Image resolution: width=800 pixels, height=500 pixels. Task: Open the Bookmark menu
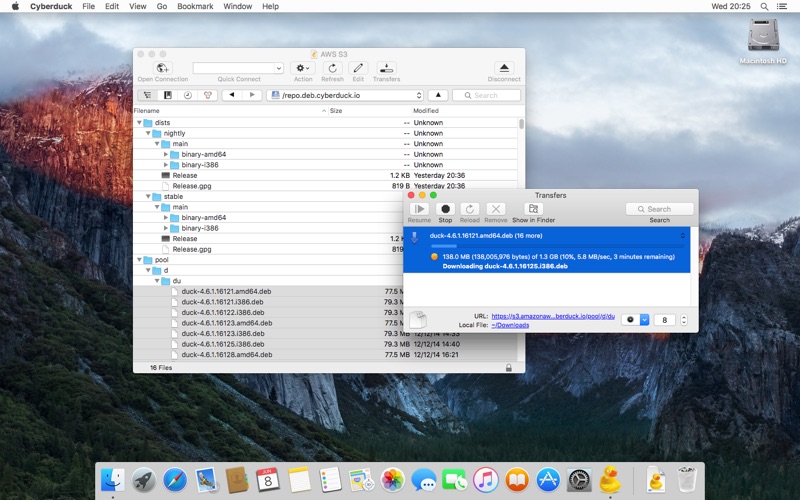point(195,6)
